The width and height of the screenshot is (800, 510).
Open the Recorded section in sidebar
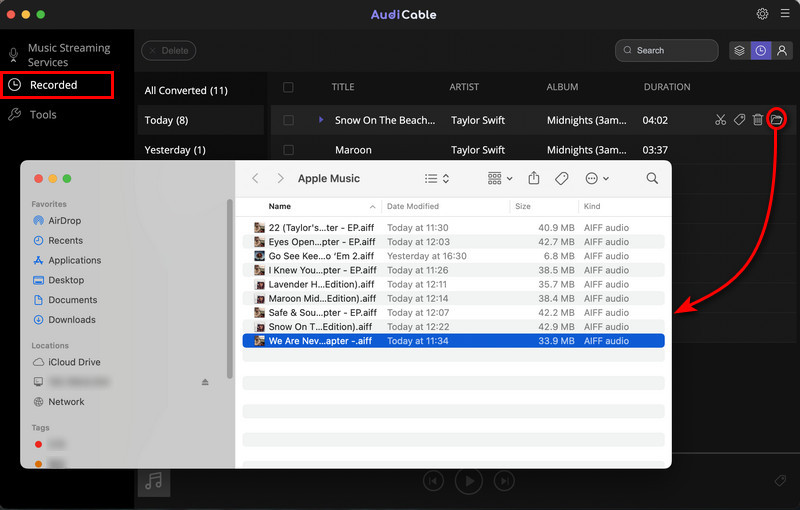click(x=57, y=85)
